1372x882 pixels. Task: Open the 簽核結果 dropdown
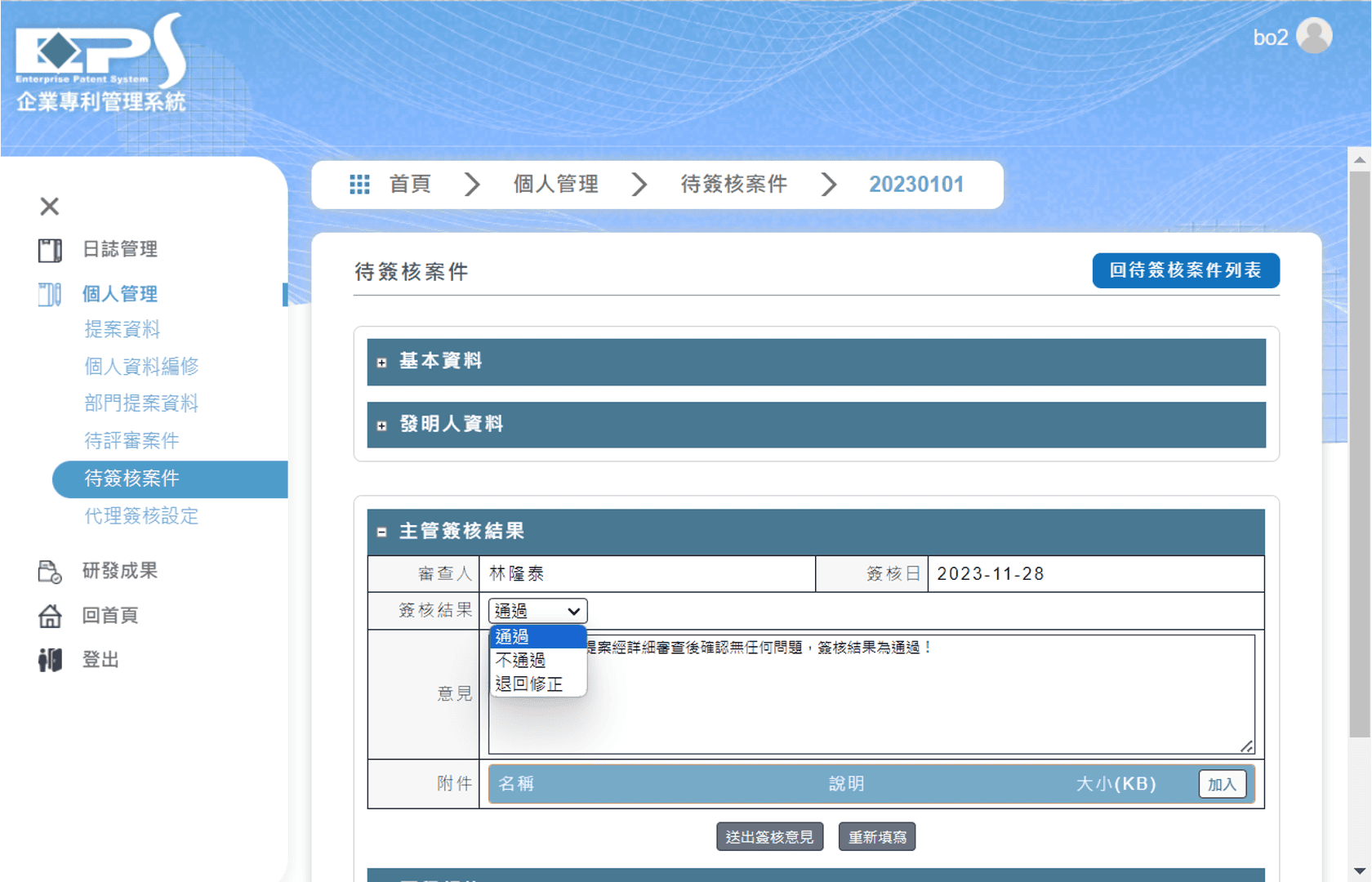tap(537, 611)
